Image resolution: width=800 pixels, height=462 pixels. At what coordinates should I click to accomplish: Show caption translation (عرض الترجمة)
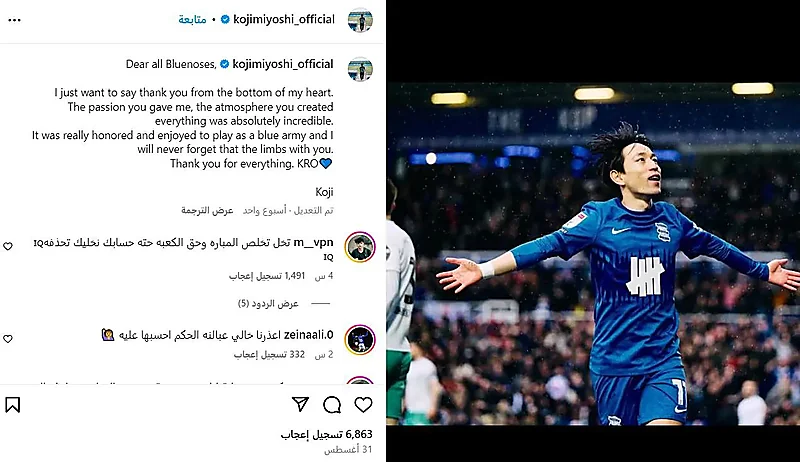pos(207,210)
